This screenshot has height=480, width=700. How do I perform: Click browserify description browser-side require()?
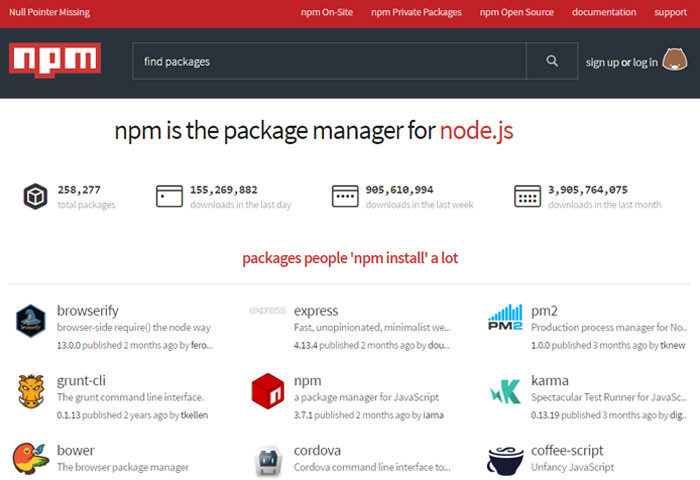pos(133,327)
